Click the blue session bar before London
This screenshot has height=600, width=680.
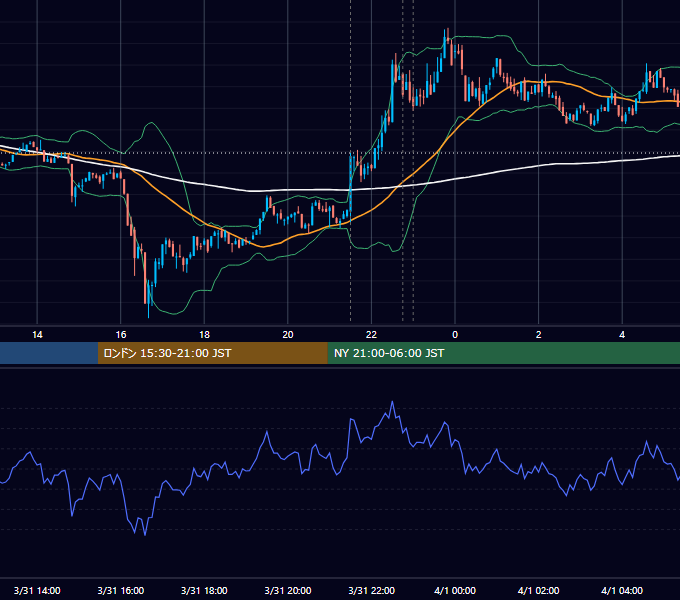49,353
